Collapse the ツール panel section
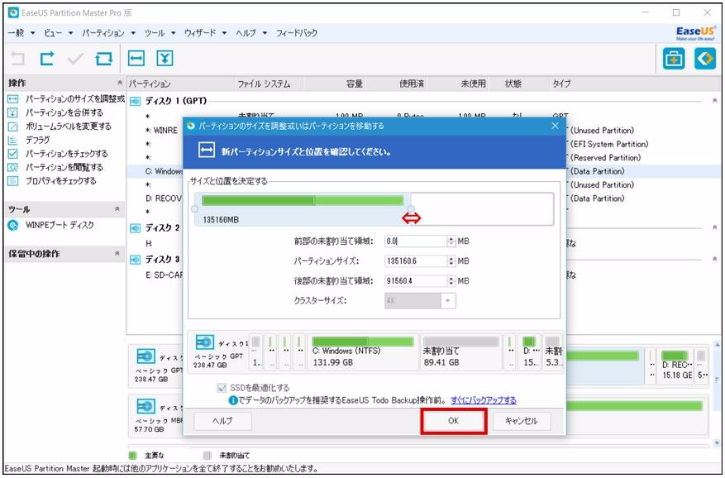 117,209
